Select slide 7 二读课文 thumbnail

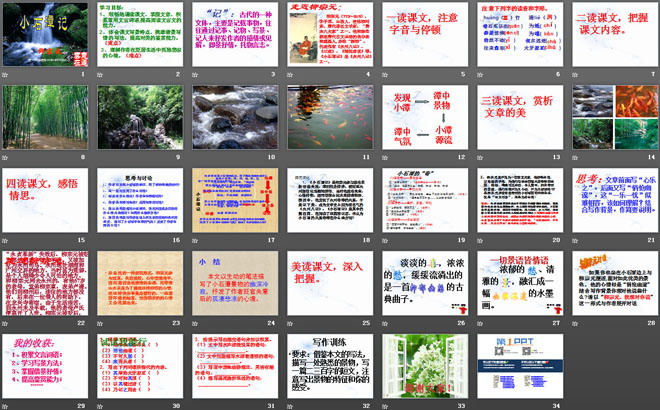(x=615, y=35)
